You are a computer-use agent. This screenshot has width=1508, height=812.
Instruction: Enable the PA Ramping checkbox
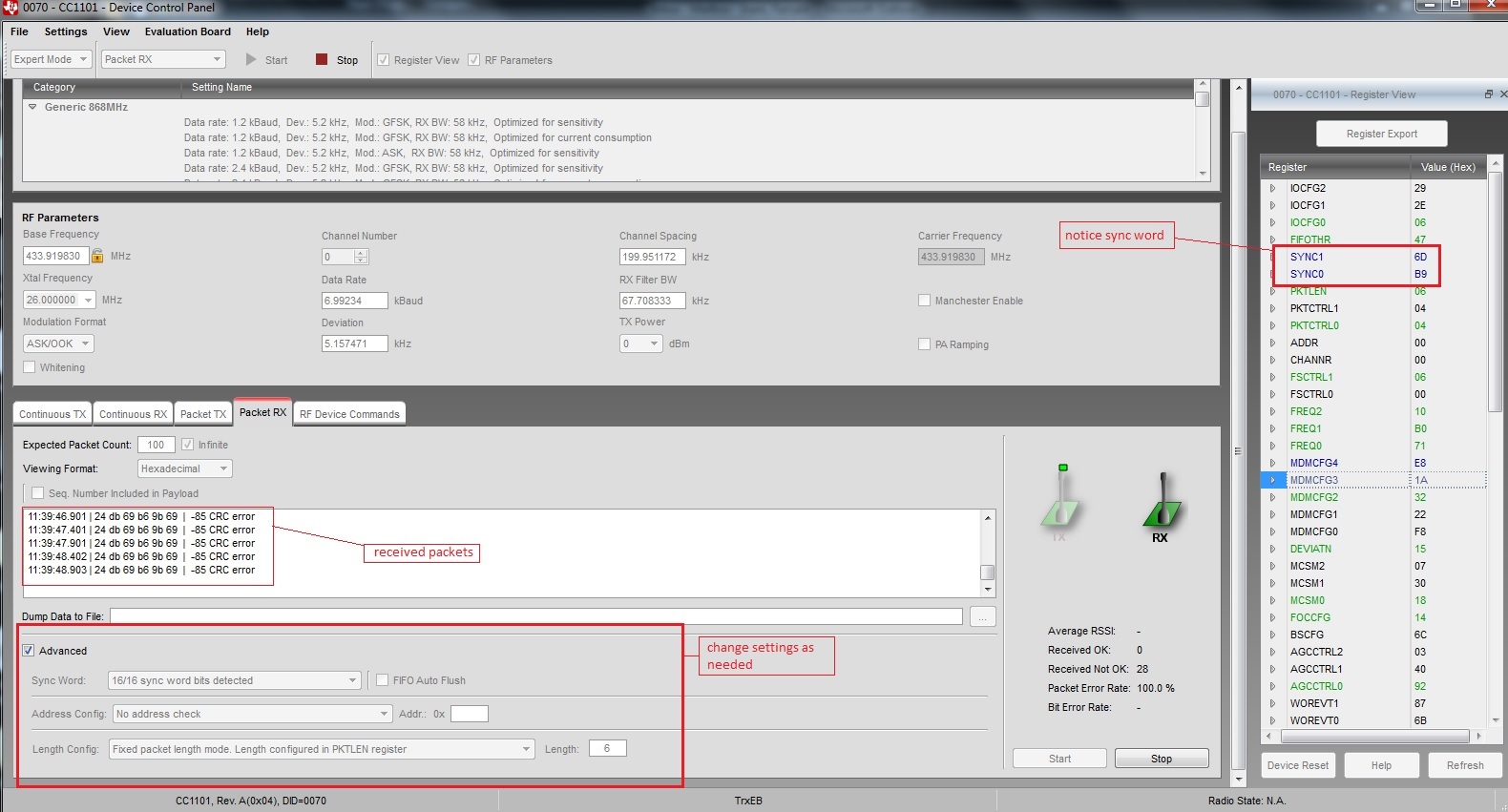[x=924, y=344]
